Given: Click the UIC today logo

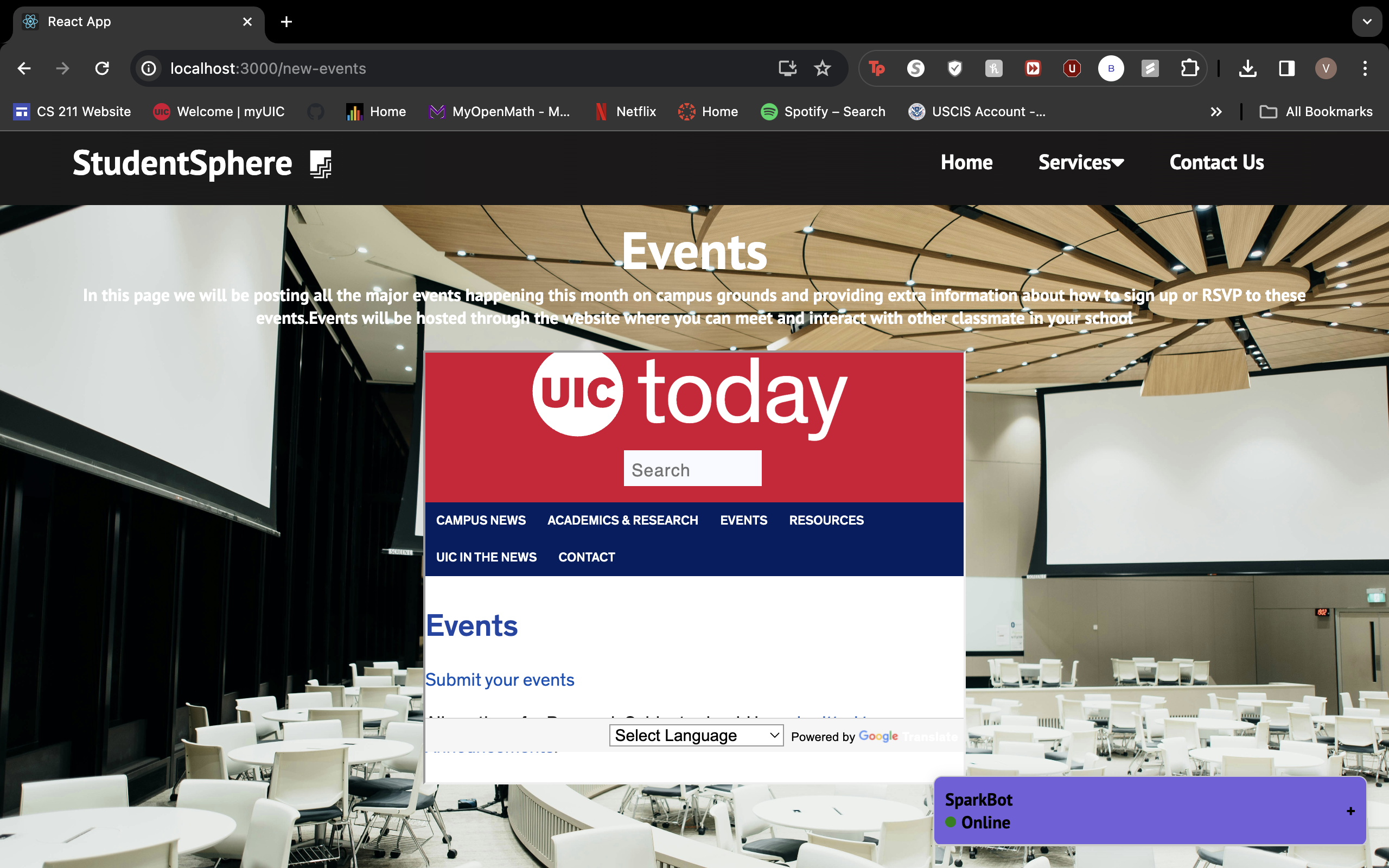Looking at the screenshot, I should pyautogui.click(x=689, y=395).
